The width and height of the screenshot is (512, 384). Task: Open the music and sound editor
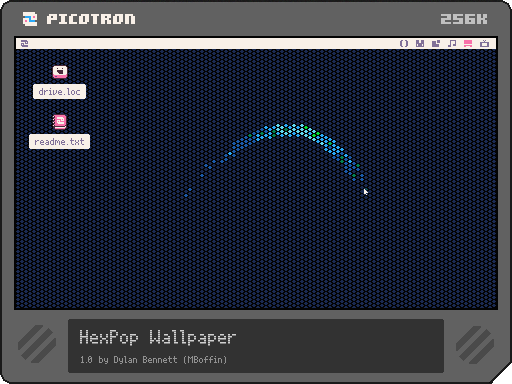pyautogui.click(x=452, y=43)
